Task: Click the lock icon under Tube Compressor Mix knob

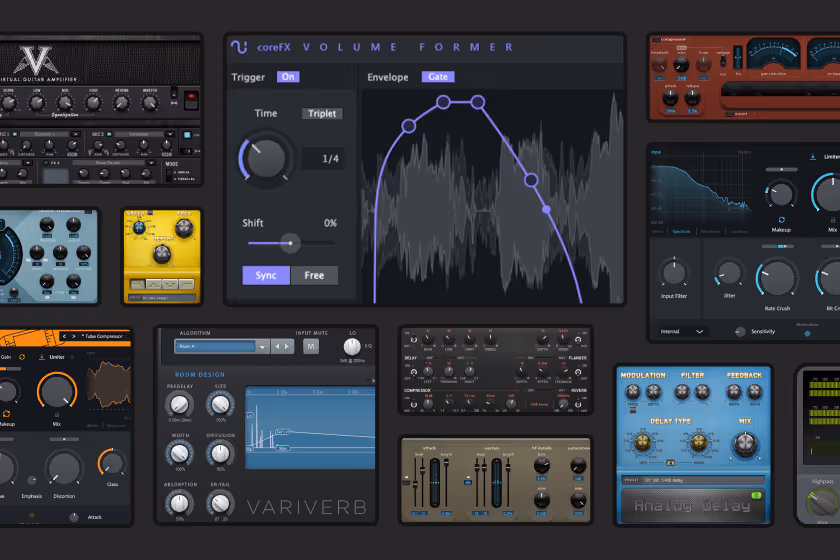Action: pyautogui.click(x=57, y=414)
